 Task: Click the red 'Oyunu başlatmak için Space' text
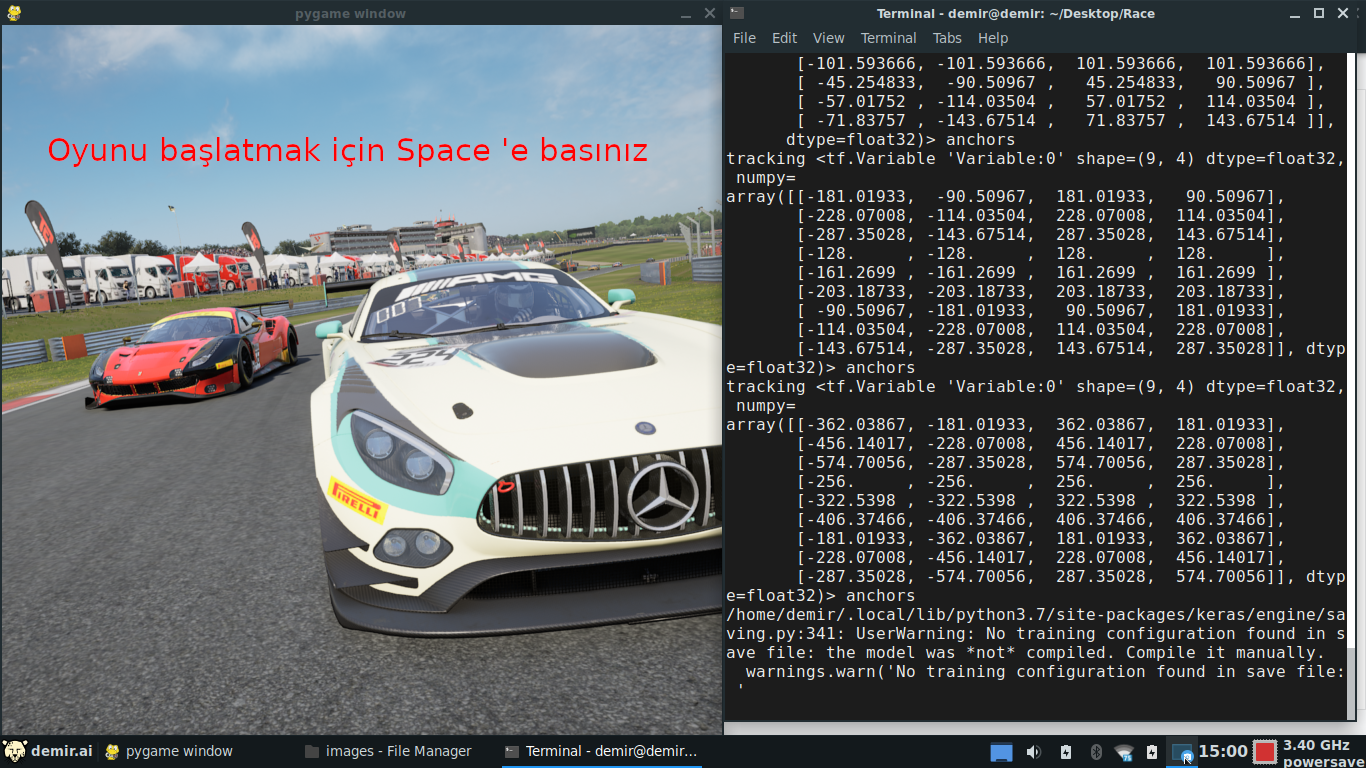pyautogui.click(x=348, y=150)
